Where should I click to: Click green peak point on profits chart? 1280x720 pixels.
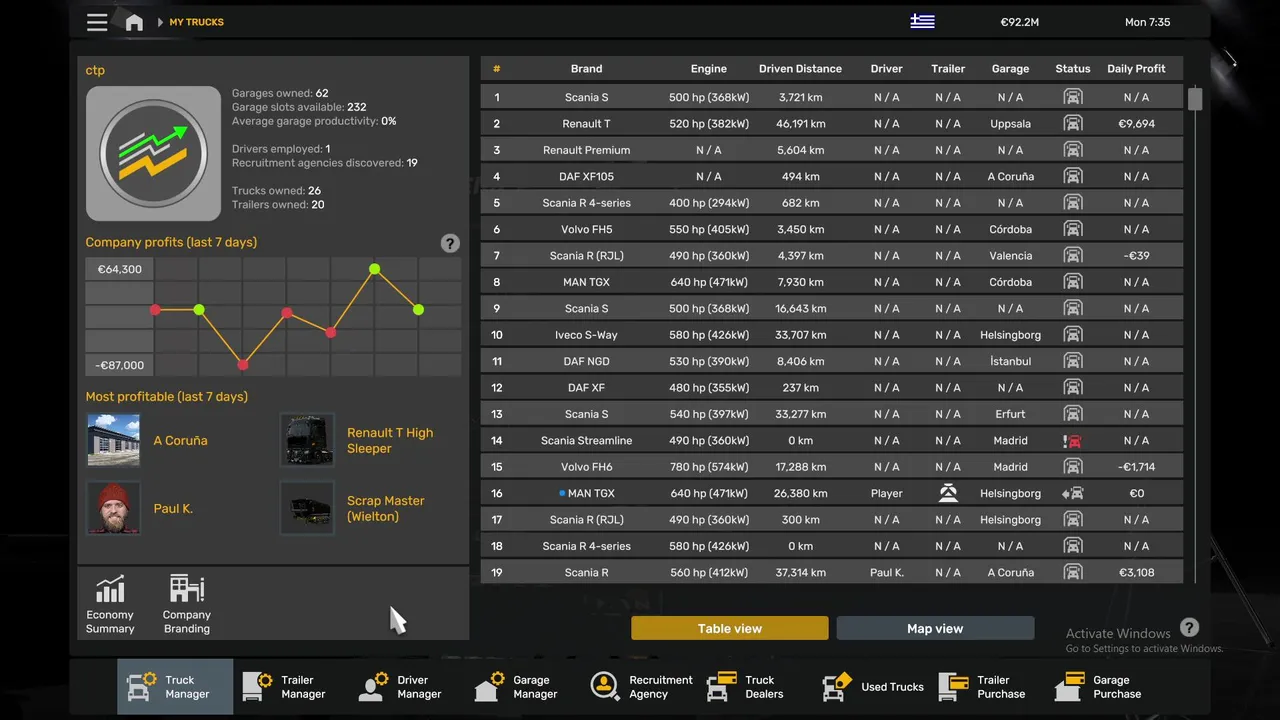(x=375, y=269)
